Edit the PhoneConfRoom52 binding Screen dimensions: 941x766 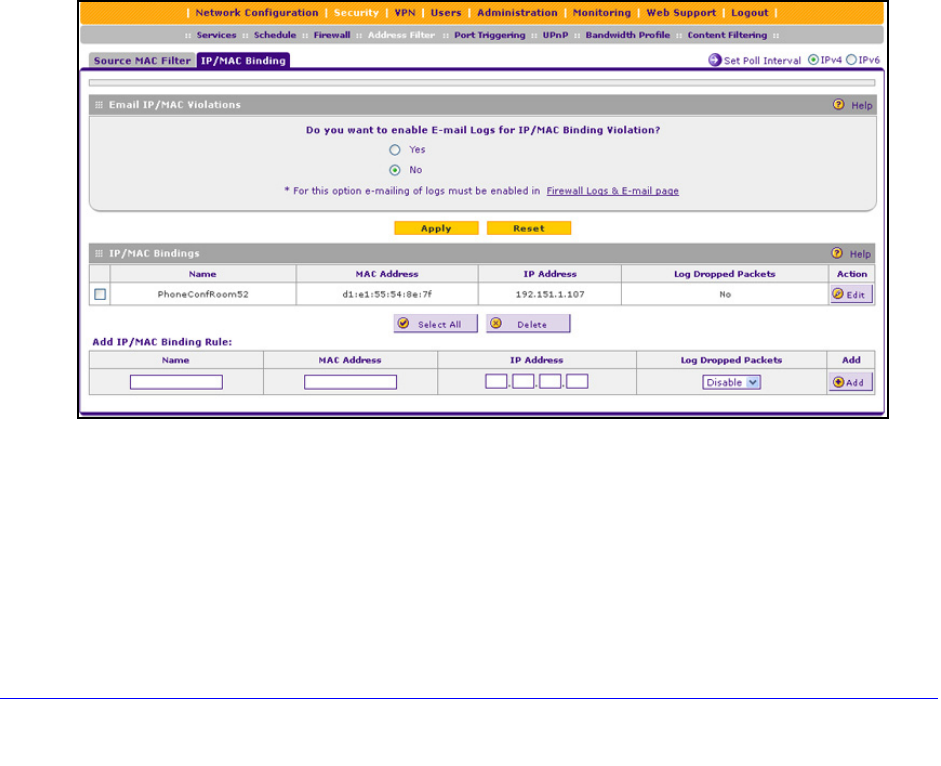851,295
